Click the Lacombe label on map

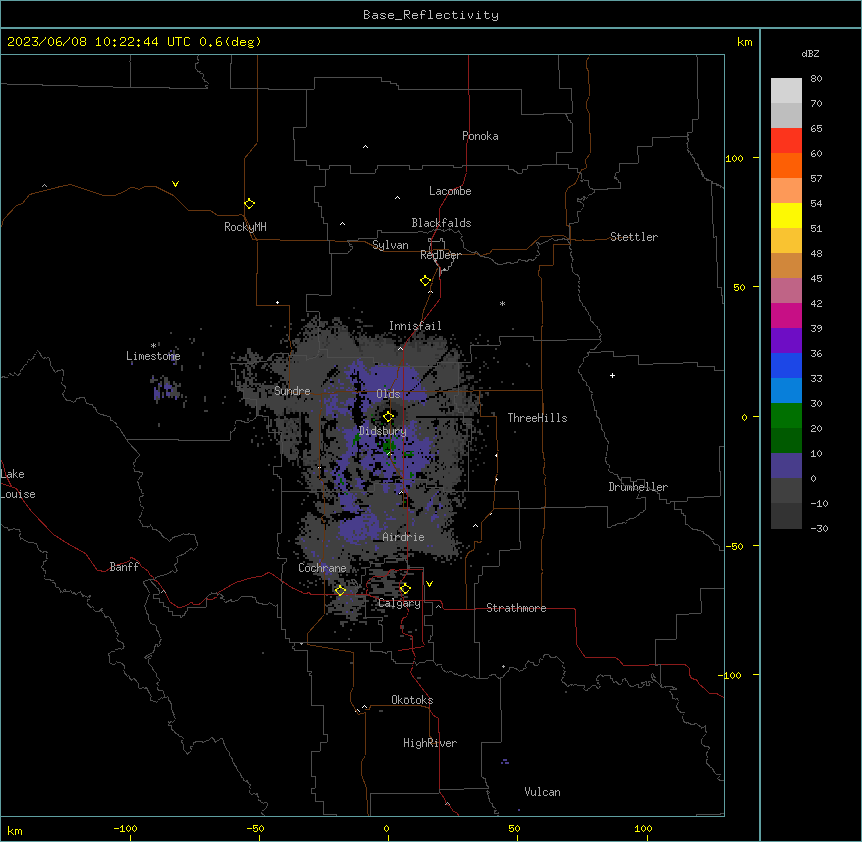click(x=450, y=191)
